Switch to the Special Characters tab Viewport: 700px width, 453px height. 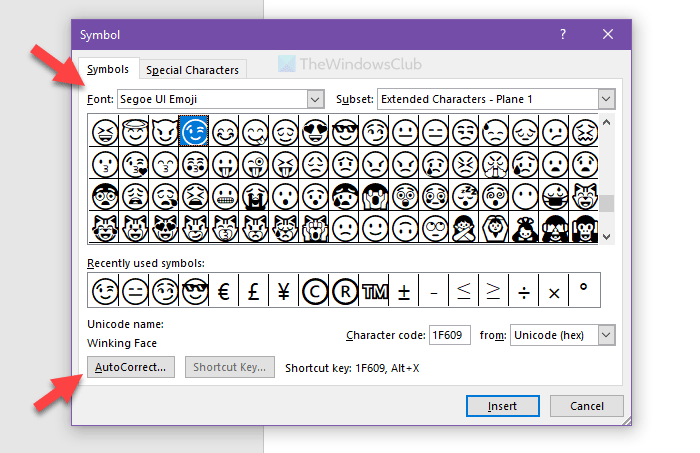click(x=192, y=70)
